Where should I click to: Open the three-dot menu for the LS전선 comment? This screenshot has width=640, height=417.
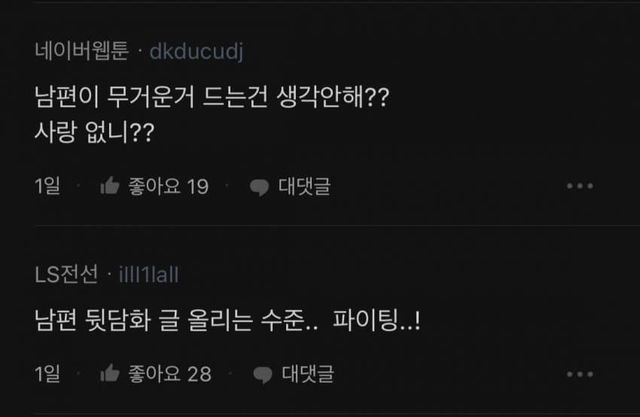[580, 374]
